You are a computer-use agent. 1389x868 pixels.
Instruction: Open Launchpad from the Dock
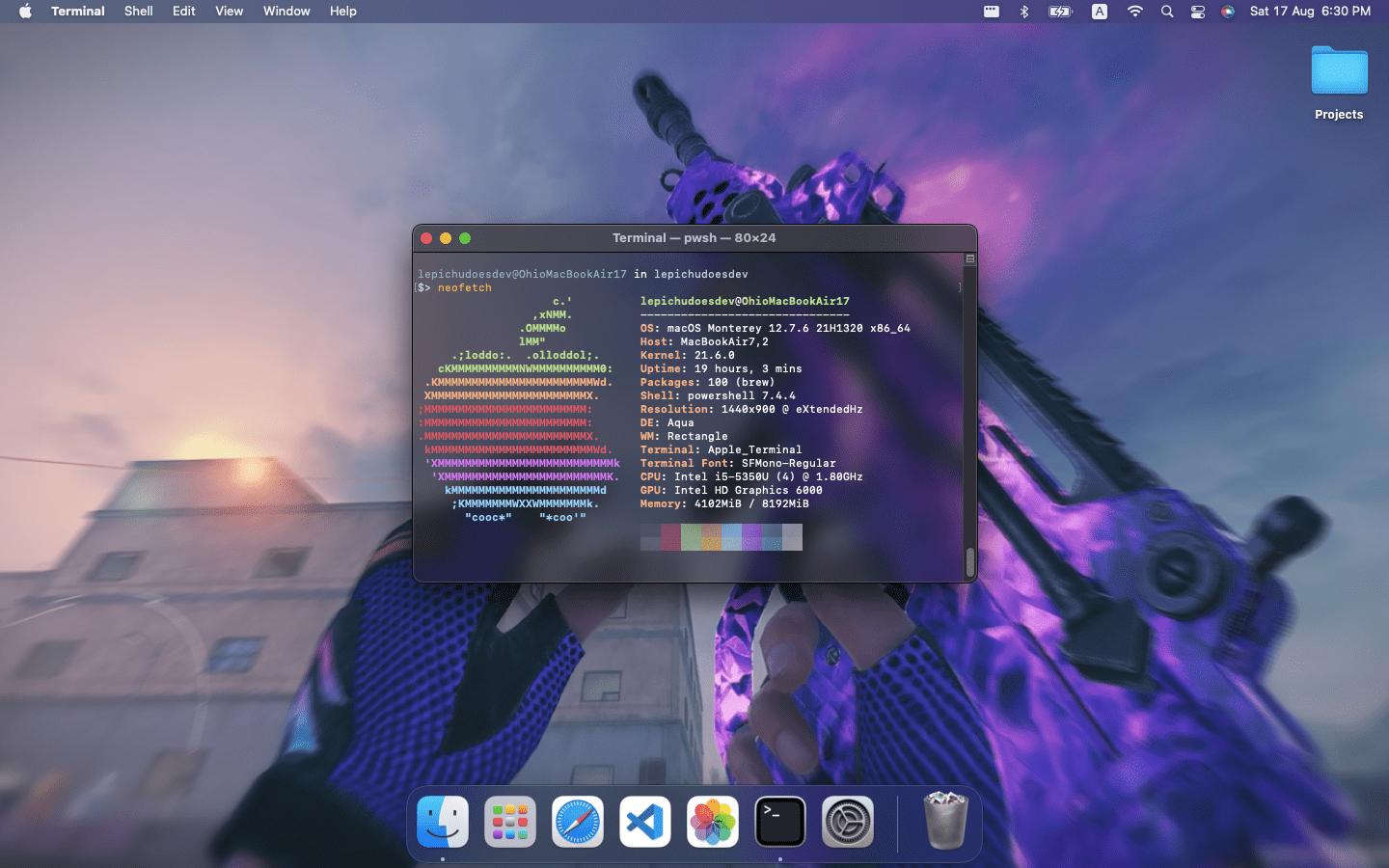point(509,822)
